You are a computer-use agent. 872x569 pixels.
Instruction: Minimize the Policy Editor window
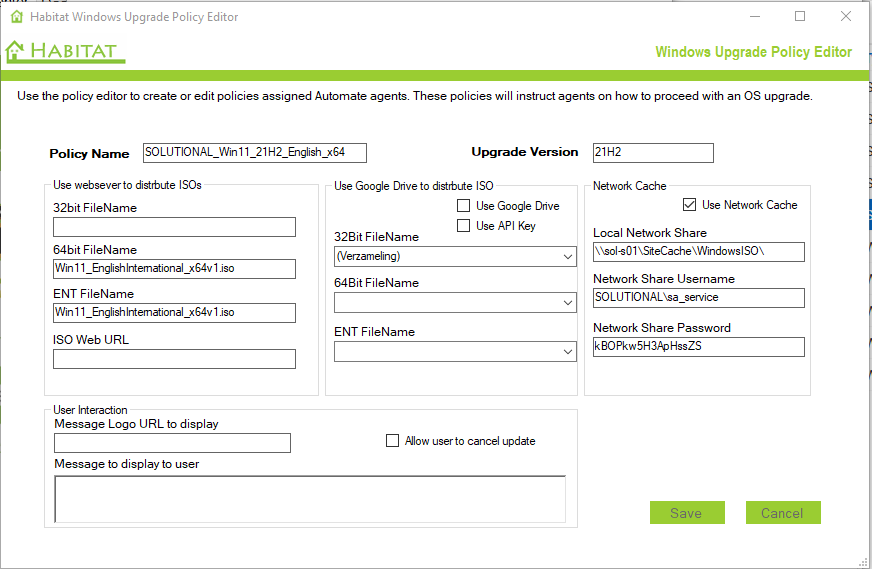point(755,17)
